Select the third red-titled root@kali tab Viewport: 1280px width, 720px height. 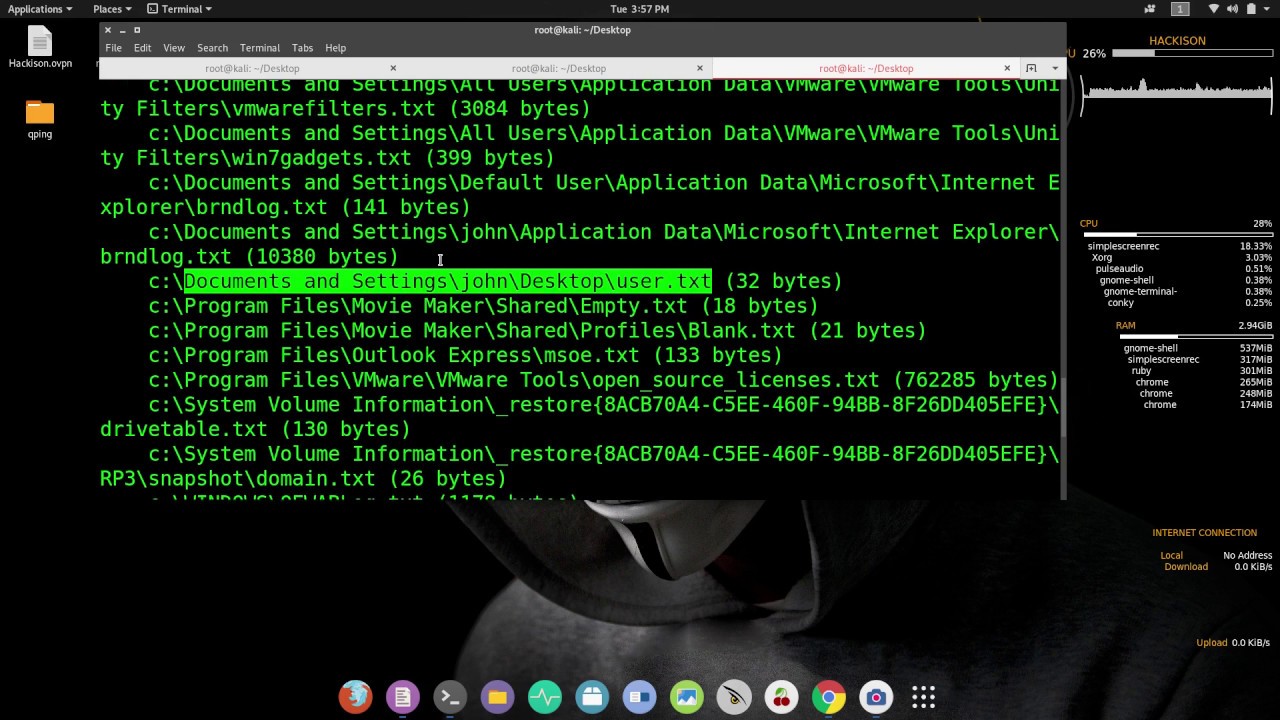(x=866, y=68)
